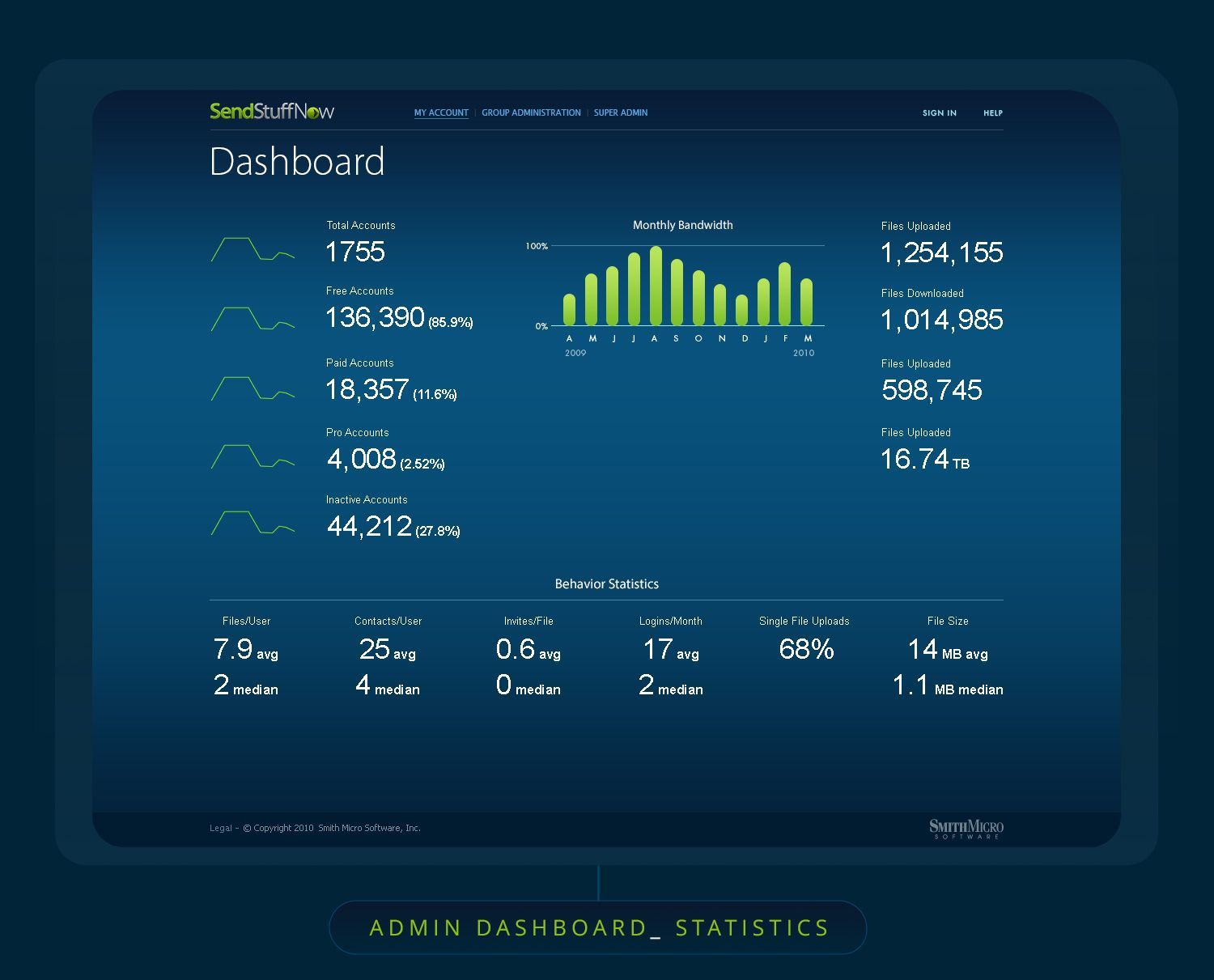Switch to the Super Admin section
Image resolution: width=1214 pixels, height=980 pixels.
point(620,112)
